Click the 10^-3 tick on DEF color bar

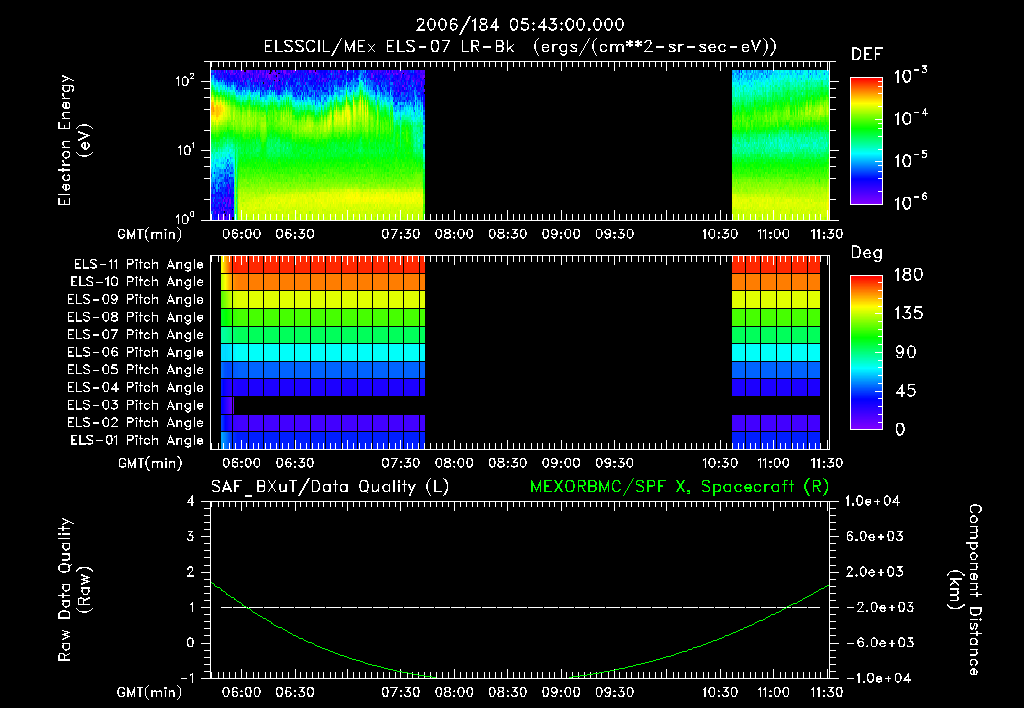pos(911,75)
